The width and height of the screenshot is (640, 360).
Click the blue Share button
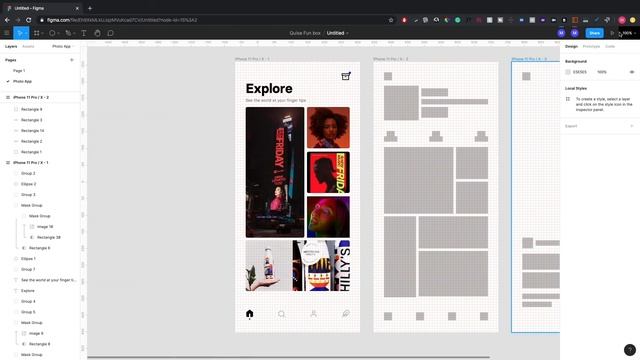(594, 33)
